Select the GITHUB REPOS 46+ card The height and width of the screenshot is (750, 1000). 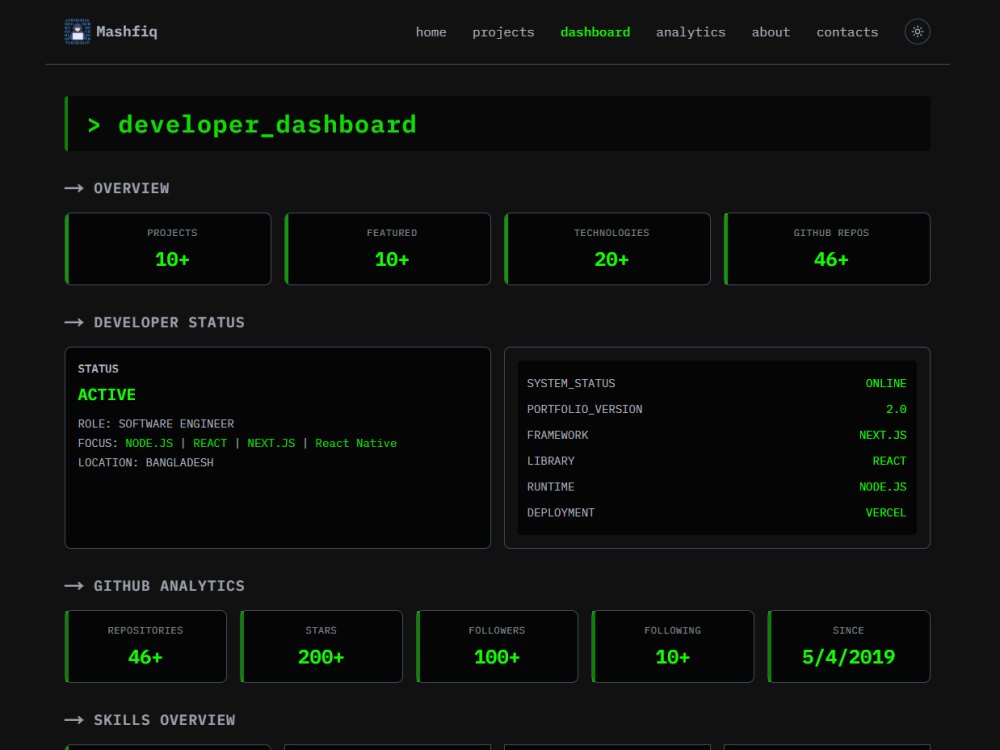(x=827, y=249)
